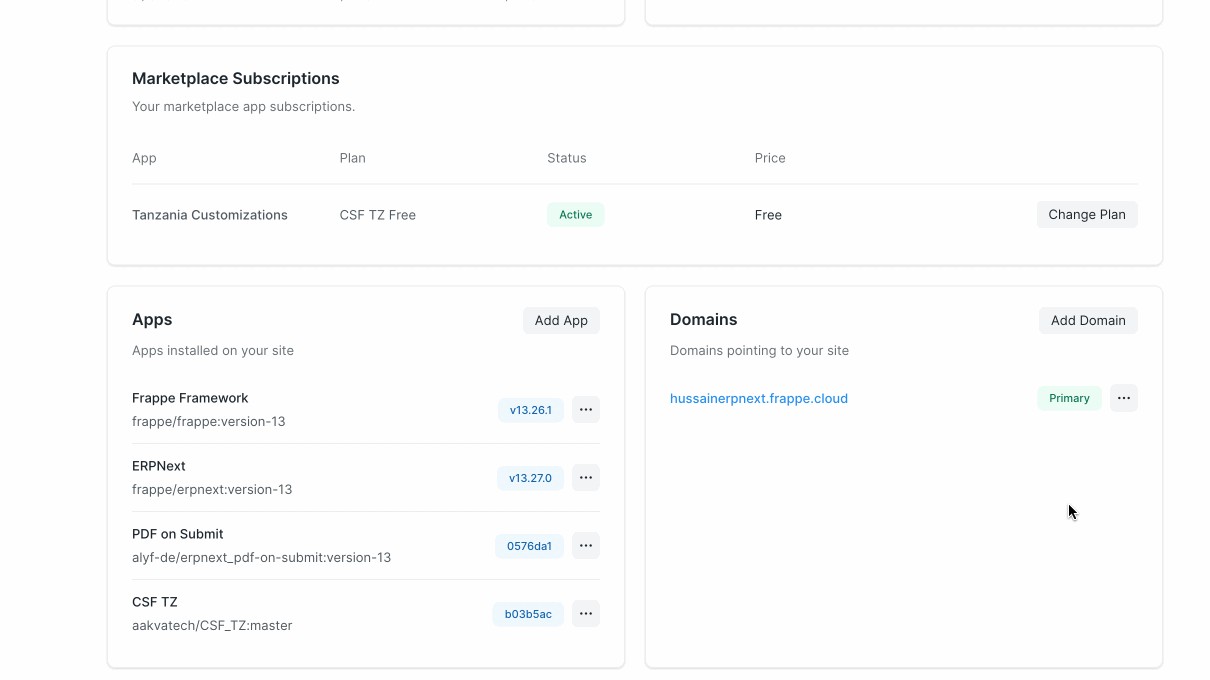Viewport: 1210px width, 680px height.
Task: Click the Apps section heading
Action: (152, 320)
